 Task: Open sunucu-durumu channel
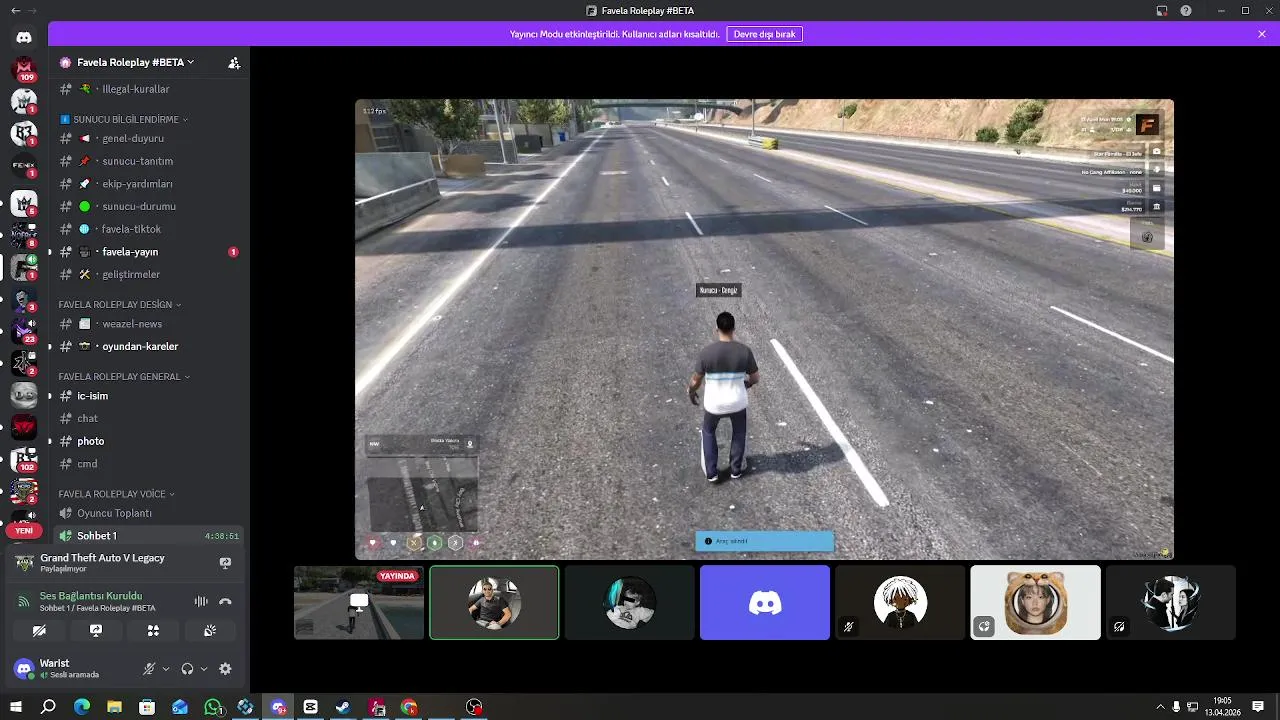pos(149,207)
